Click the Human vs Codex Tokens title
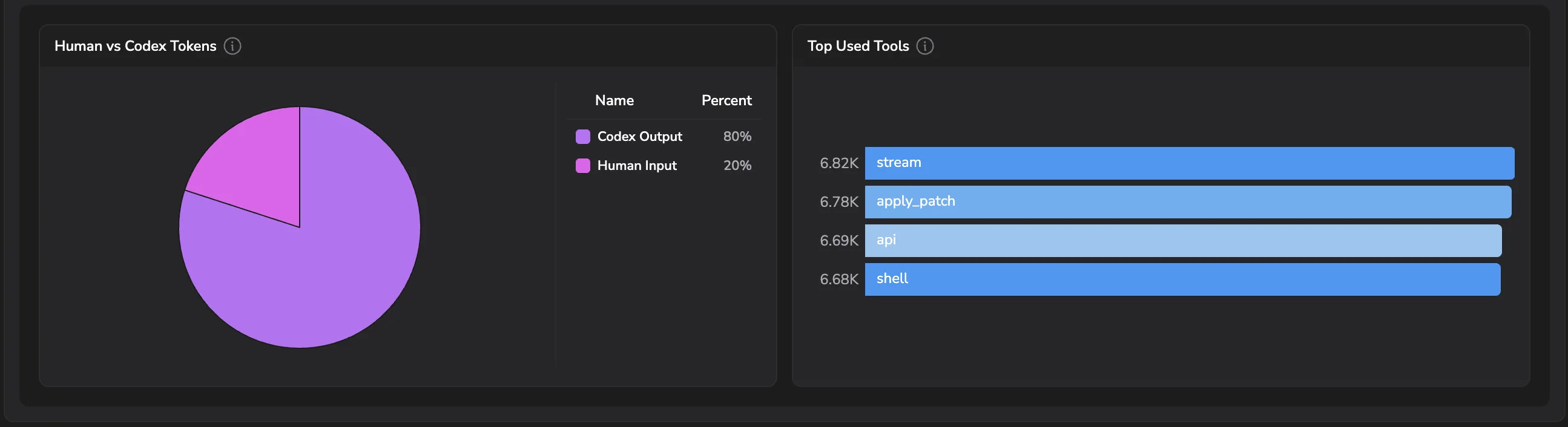This screenshot has height=427, width=1568. pyautogui.click(x=135, y=46)
